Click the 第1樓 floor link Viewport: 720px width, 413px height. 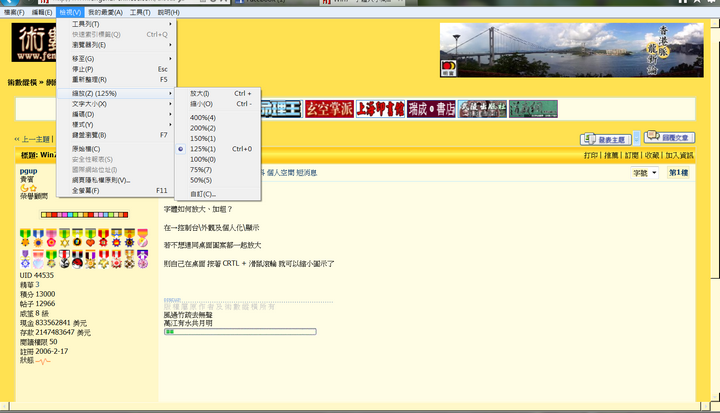point(678,173)
